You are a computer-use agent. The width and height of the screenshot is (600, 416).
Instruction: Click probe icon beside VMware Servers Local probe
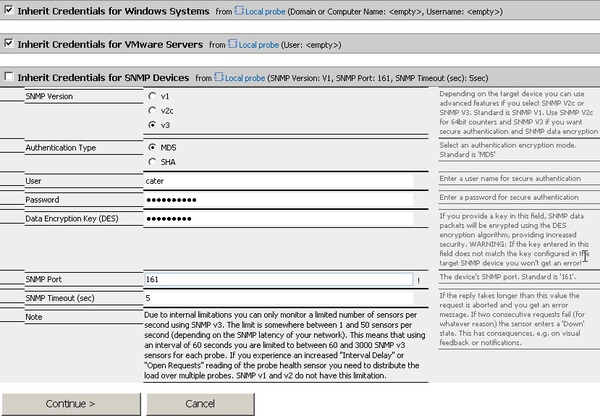coord(232,44)
